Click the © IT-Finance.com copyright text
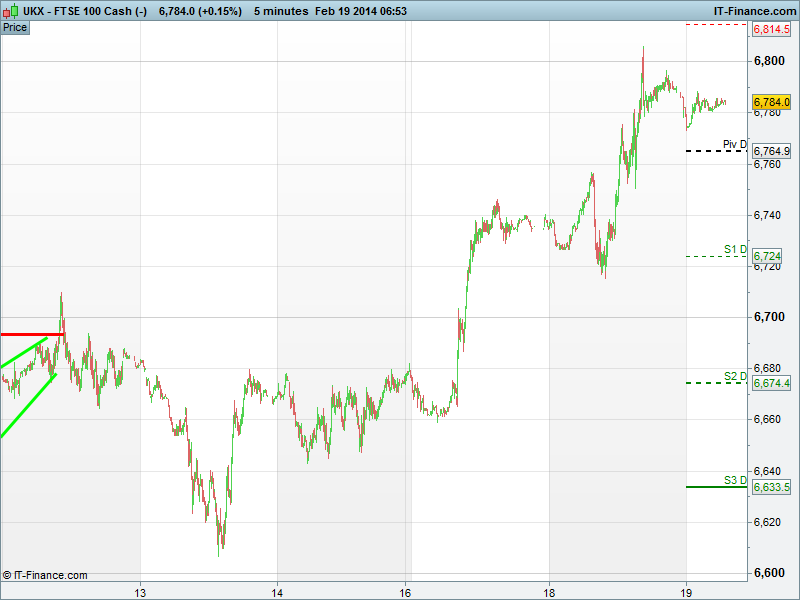 (x=45, y=575)
